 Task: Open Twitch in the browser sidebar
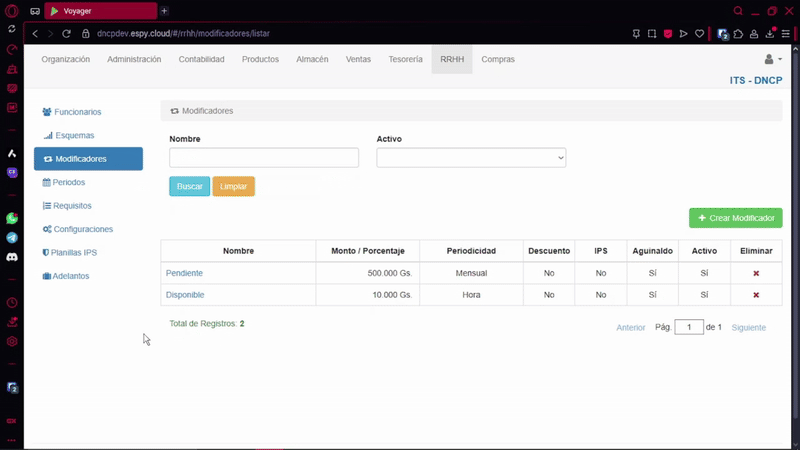pyautogui.click(x=12, y=172)
